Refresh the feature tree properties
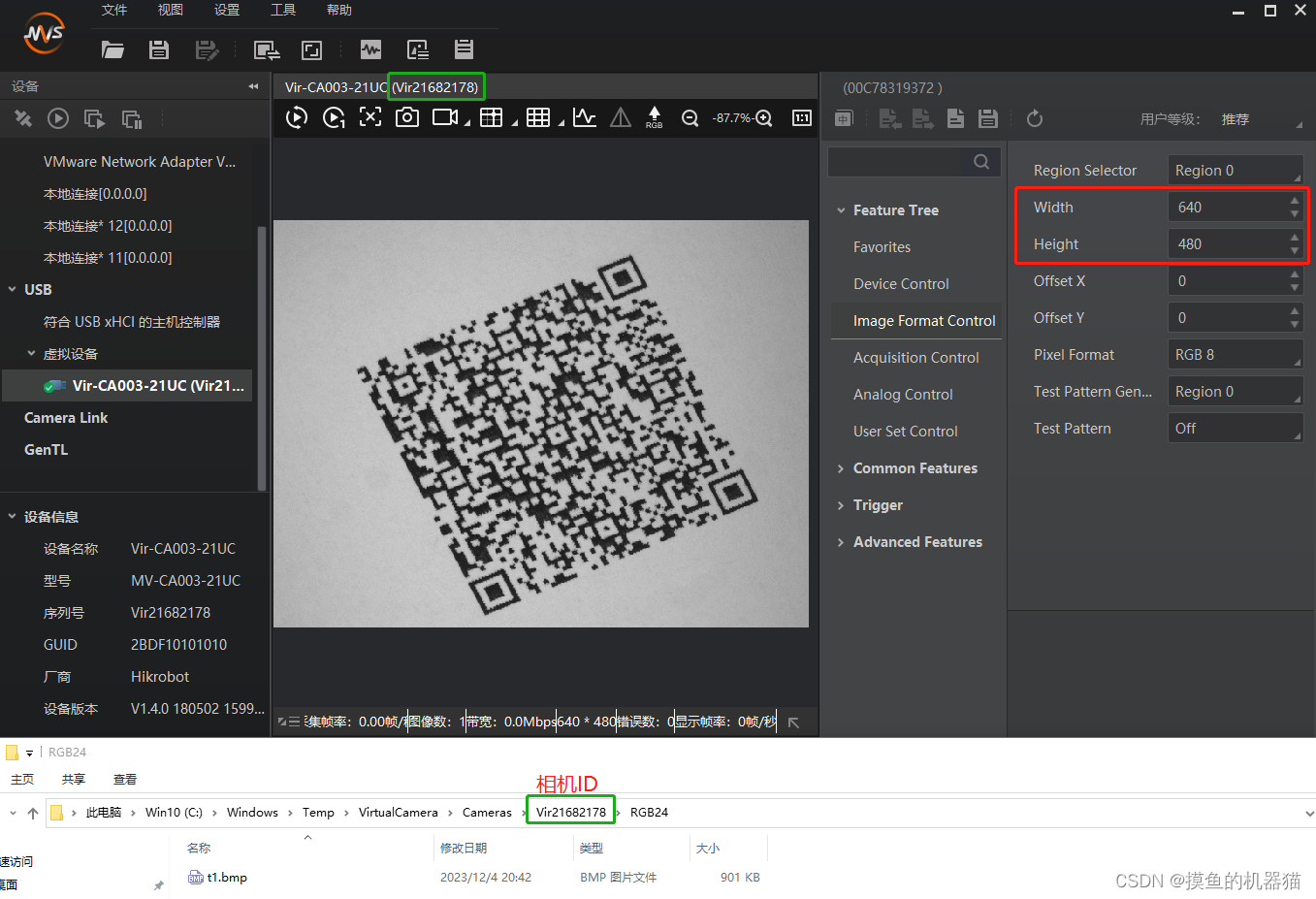 tap(1035, 118)
